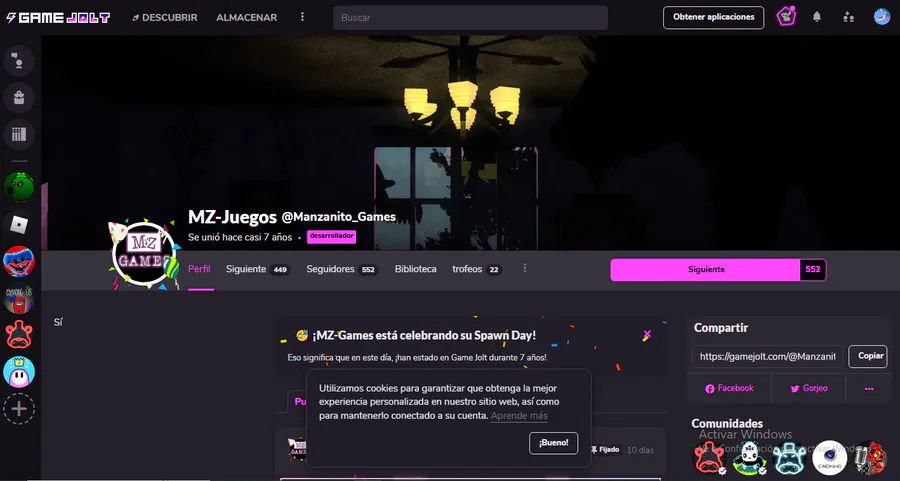Open the microphone community icon
Screen dimensions: 900x481
point(870,457)
